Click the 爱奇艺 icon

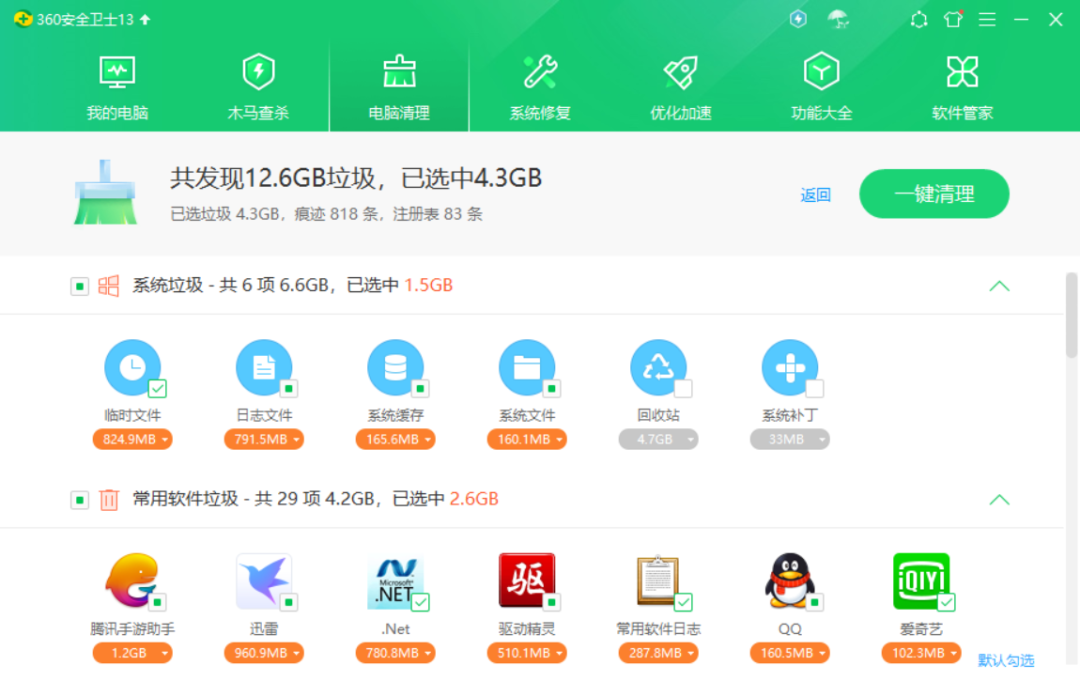click(922, 580)
